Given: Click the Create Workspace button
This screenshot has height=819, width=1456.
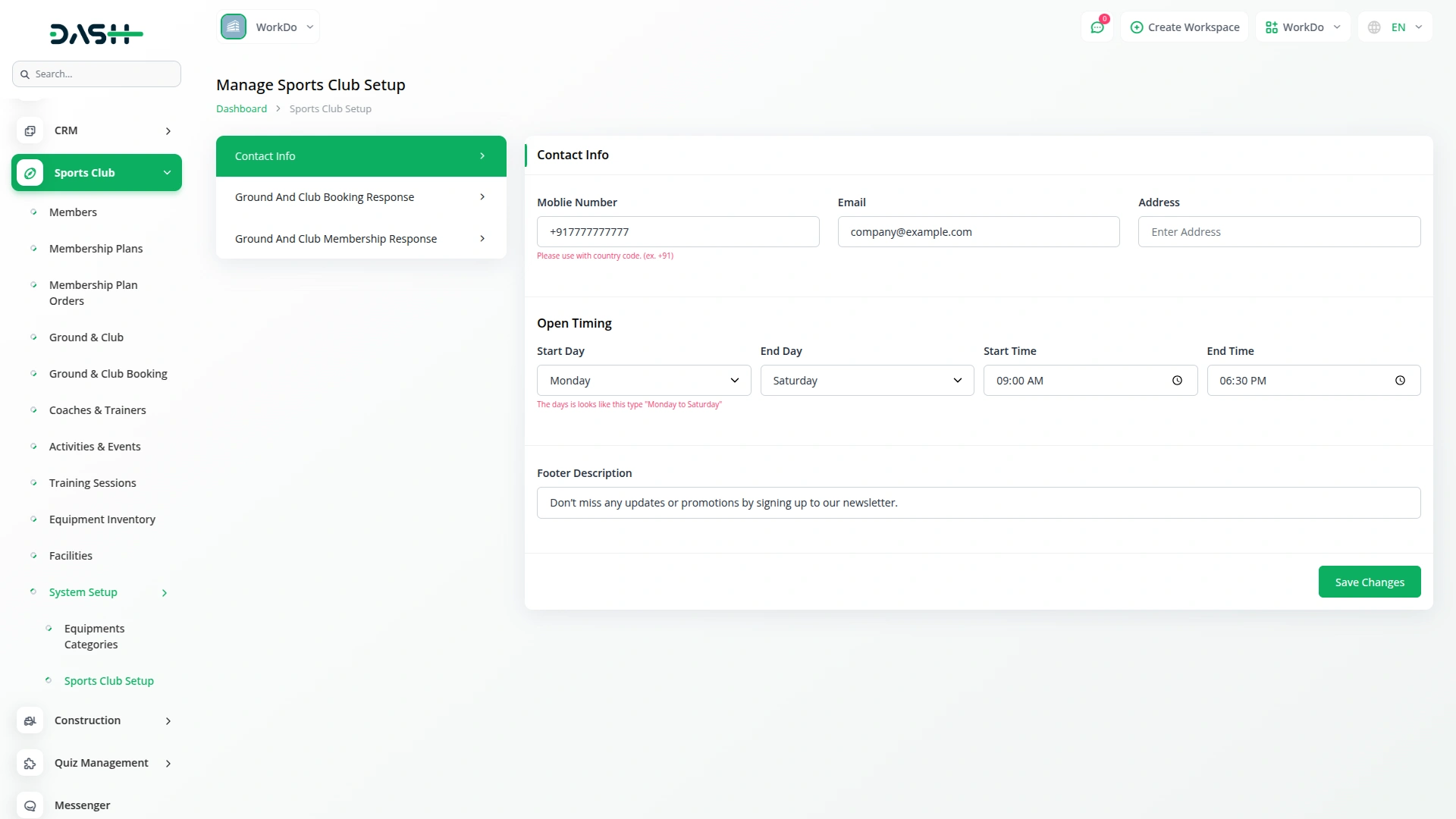Looking at the screenshot, I should [x=1185, y=27].
